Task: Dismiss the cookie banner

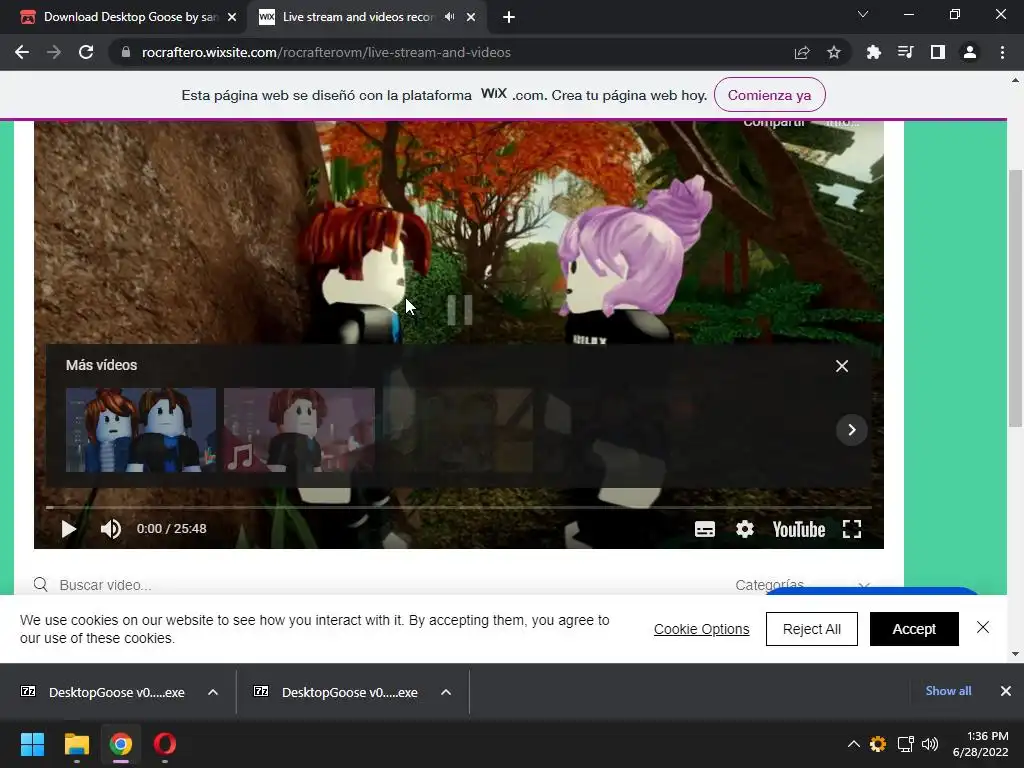Action: point(983,628)
